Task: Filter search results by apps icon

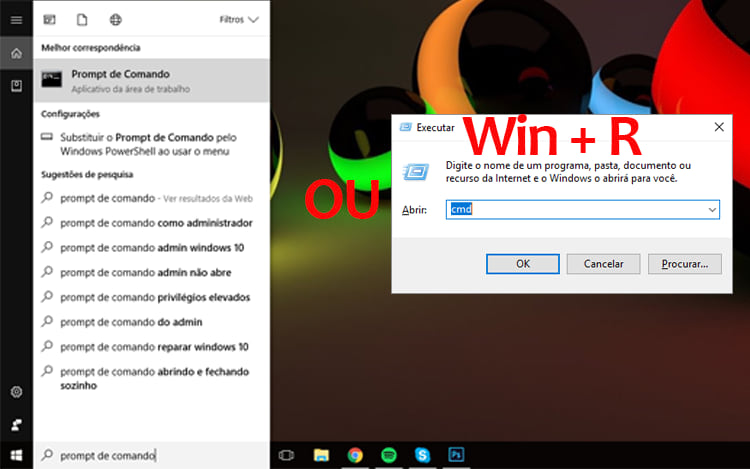Action: click(49, 20)
